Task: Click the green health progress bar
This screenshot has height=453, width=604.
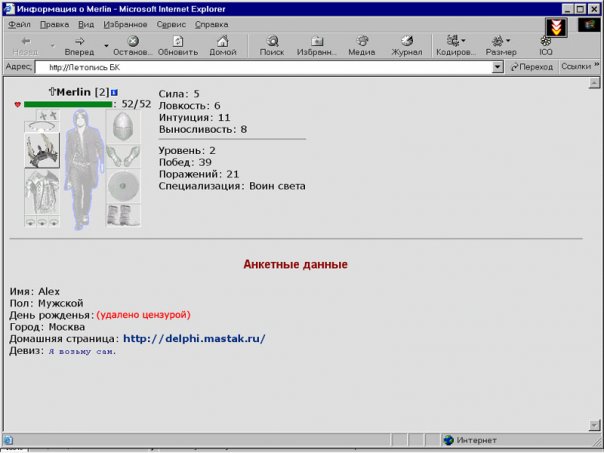Action: click(x=68, y=104)
